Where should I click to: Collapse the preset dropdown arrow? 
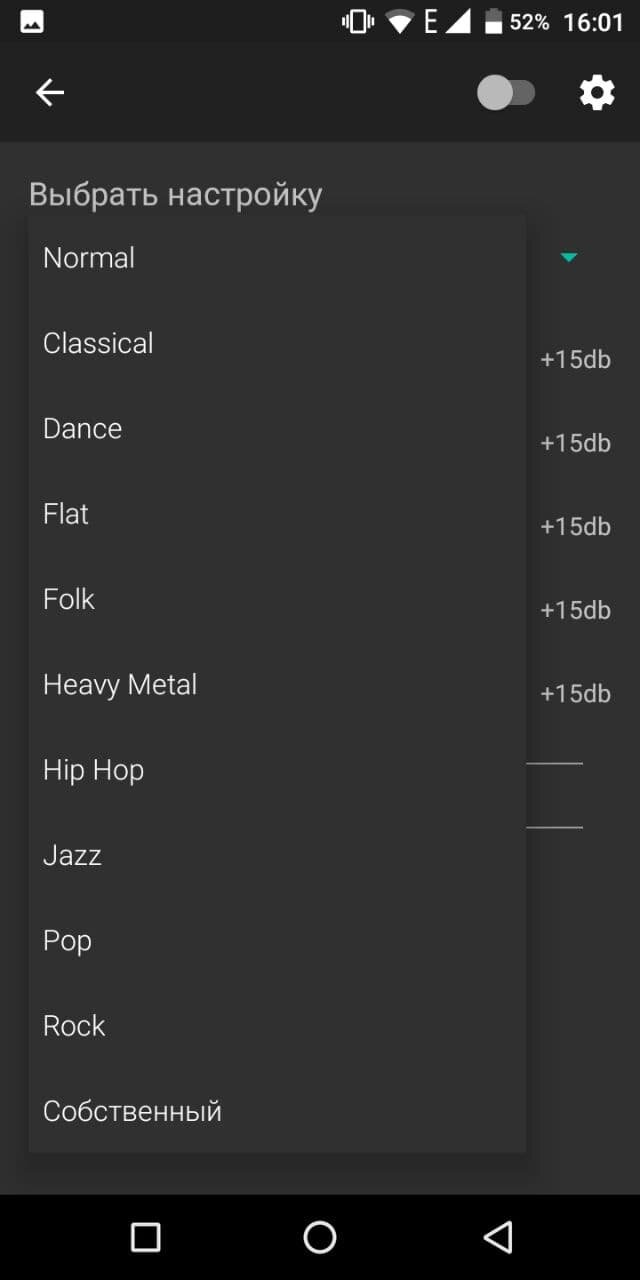[569, 258]
